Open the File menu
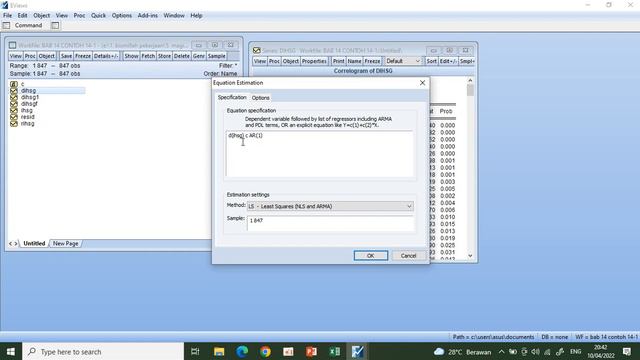Image resolution: width=640 pixels, height=360 pixels. tap(7, 16)
